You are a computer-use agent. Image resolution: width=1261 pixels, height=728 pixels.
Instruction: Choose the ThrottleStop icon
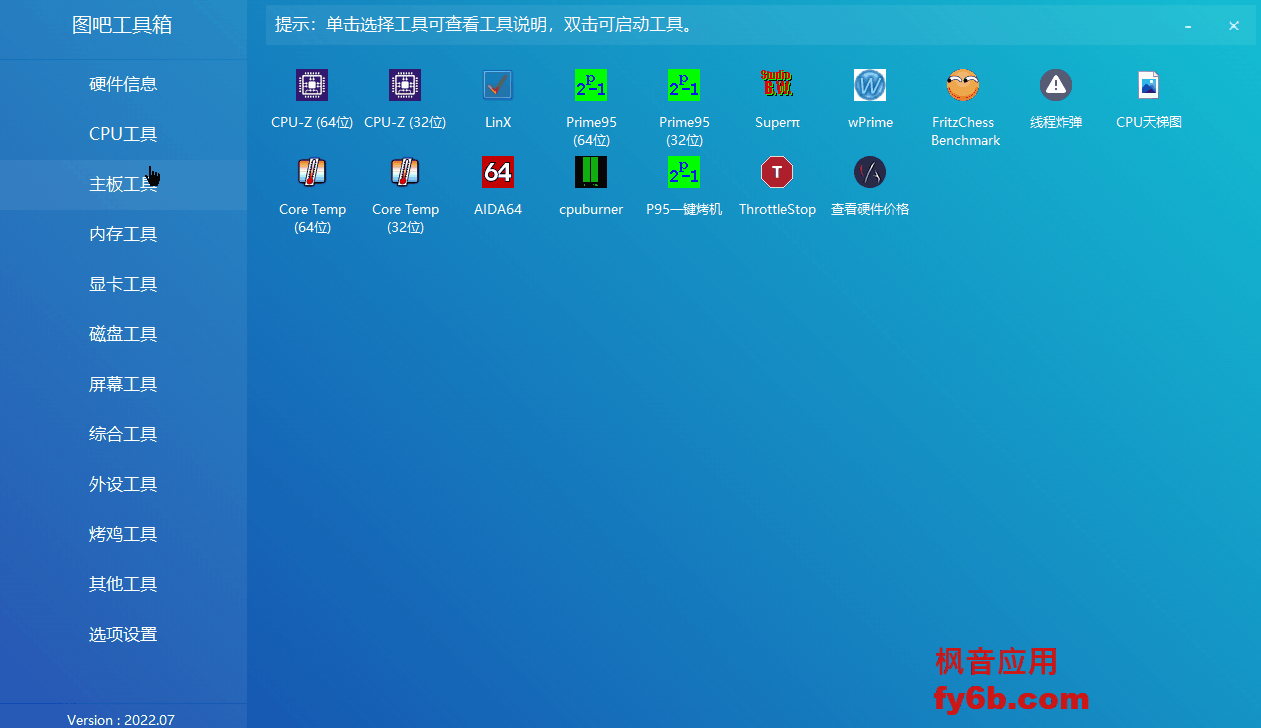777,172
